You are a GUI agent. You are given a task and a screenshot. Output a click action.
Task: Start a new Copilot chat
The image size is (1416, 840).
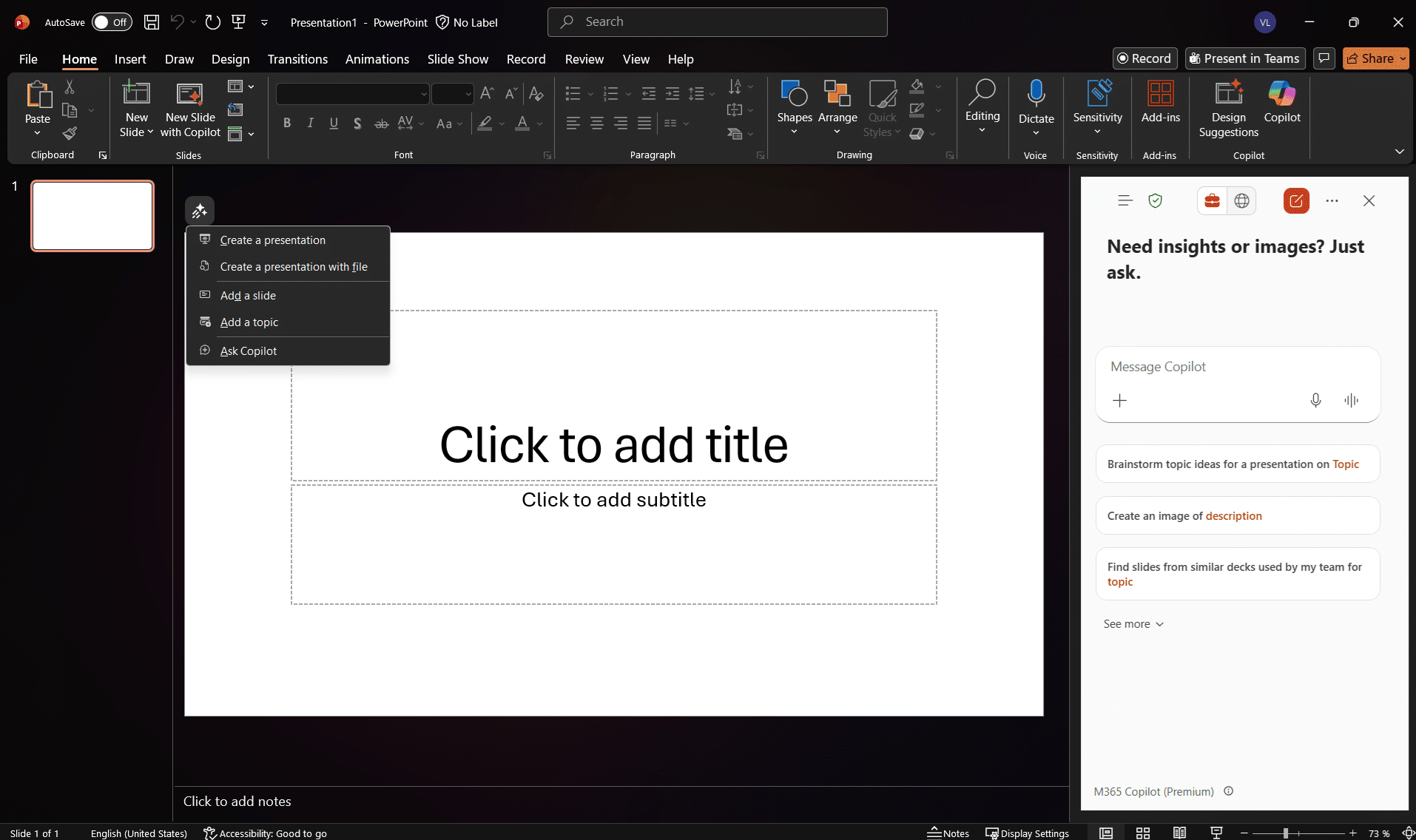(1296, 201)
